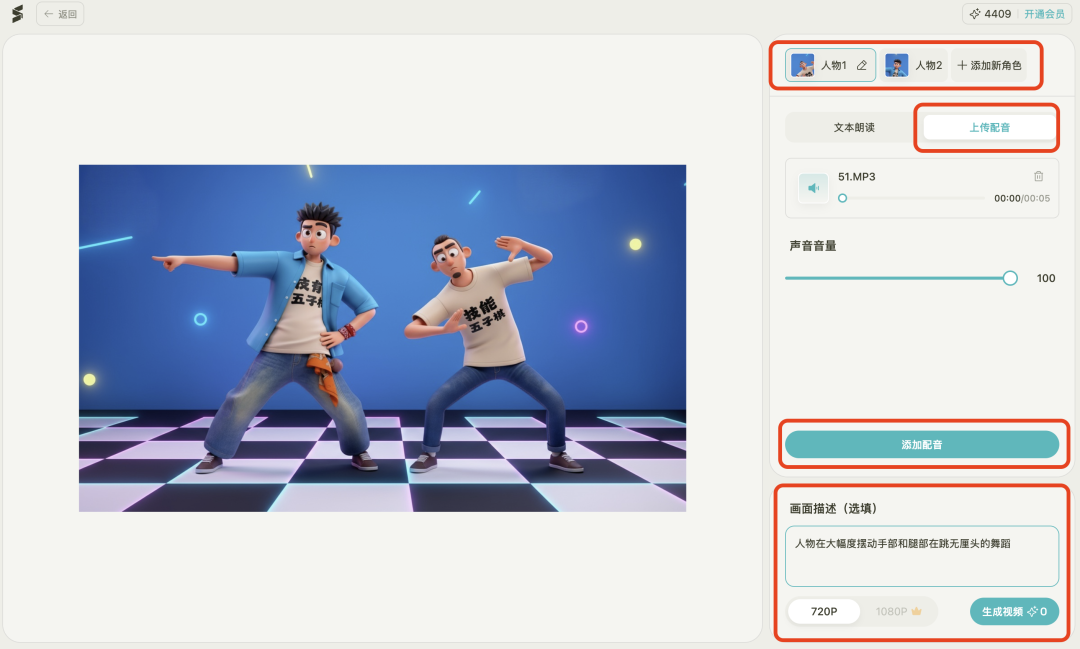Click the 生成视频 generate button
The width and height of the screenshot is (1080, 649).
(x=1013, y=611)
